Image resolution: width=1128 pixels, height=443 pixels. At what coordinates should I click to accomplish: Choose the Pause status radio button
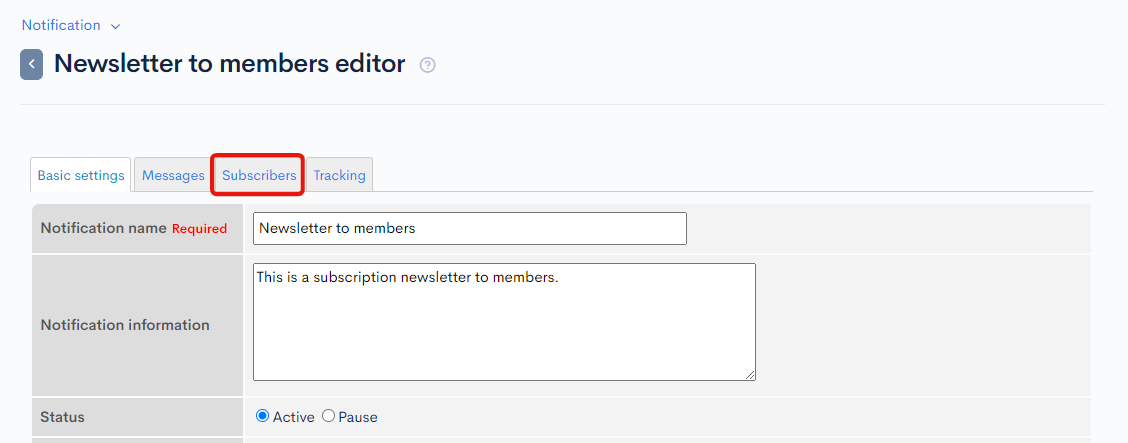328,416
